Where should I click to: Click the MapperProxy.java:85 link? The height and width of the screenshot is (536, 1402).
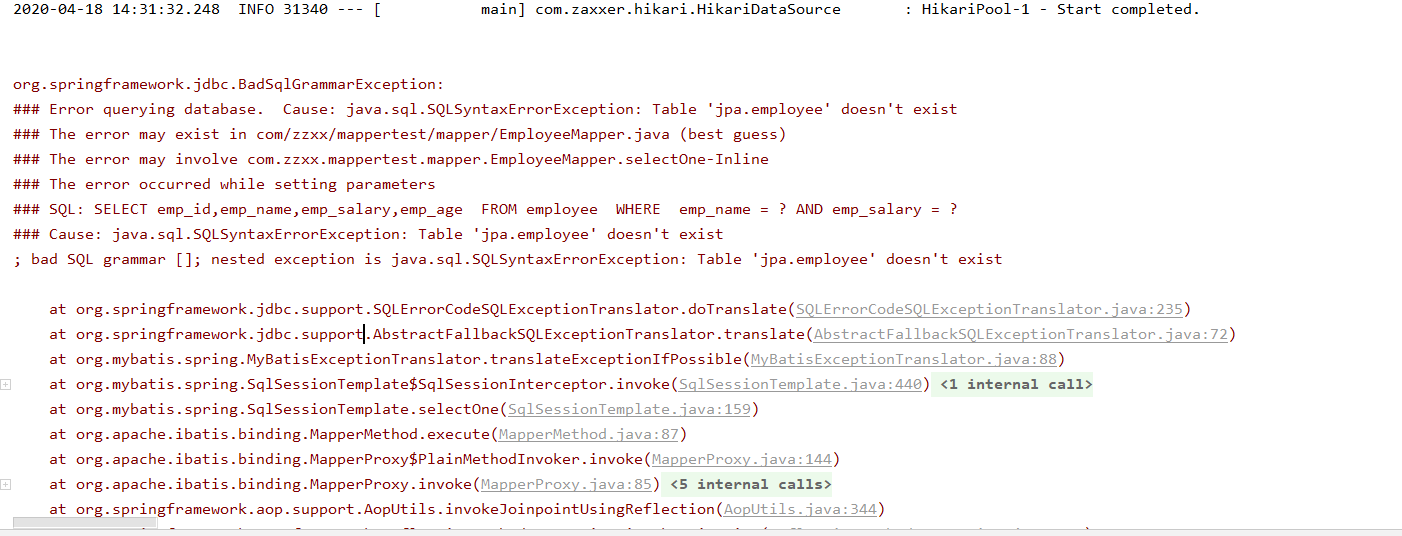(565, 484)
